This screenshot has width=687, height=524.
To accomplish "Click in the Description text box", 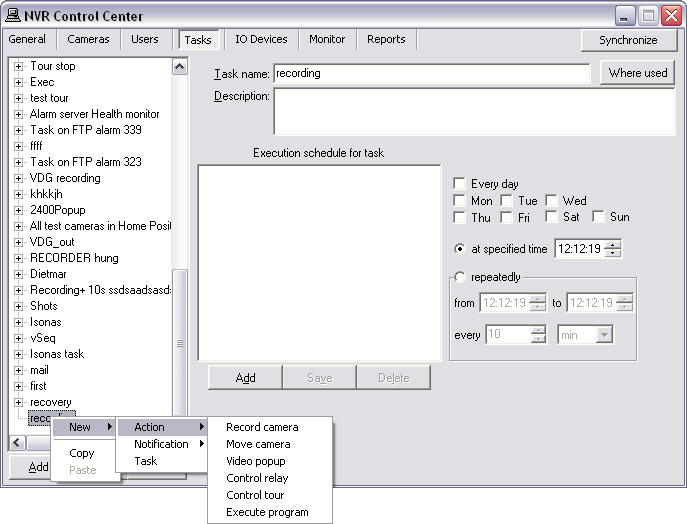I will (x=474, y=111).
